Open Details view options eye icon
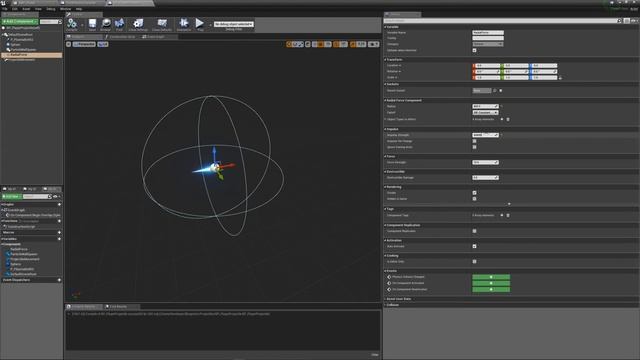 634,20
